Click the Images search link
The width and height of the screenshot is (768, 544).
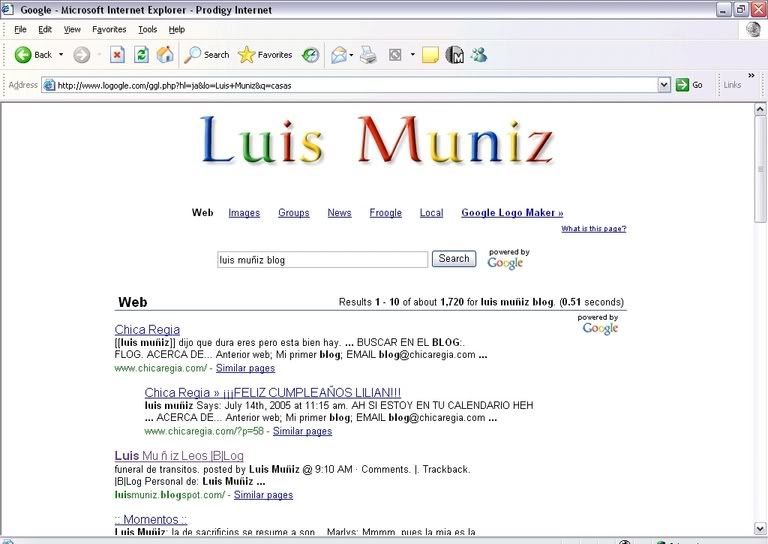pyautogui.click(x=244, y=213)
